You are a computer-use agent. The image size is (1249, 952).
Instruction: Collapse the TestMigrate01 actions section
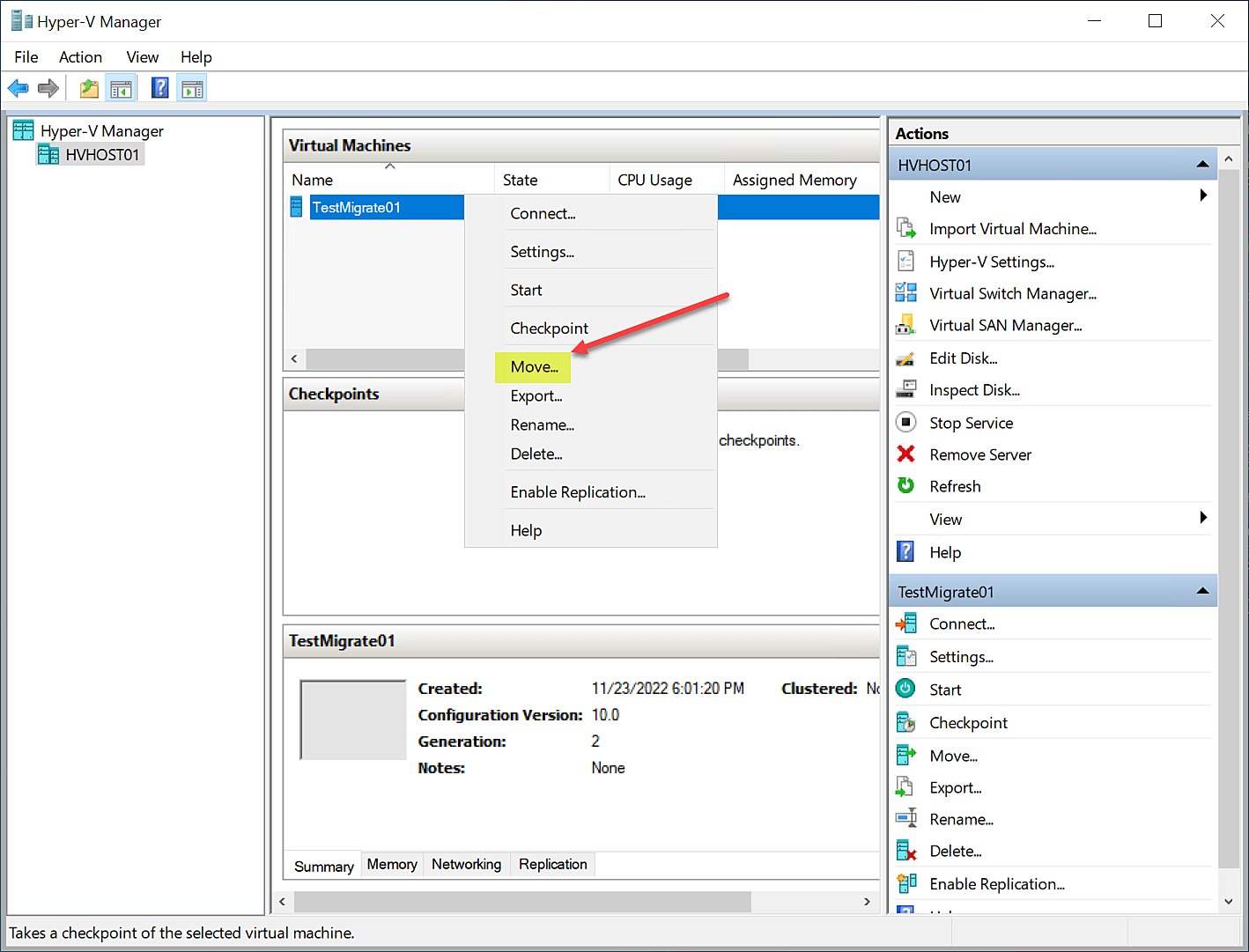[1202, 591]
